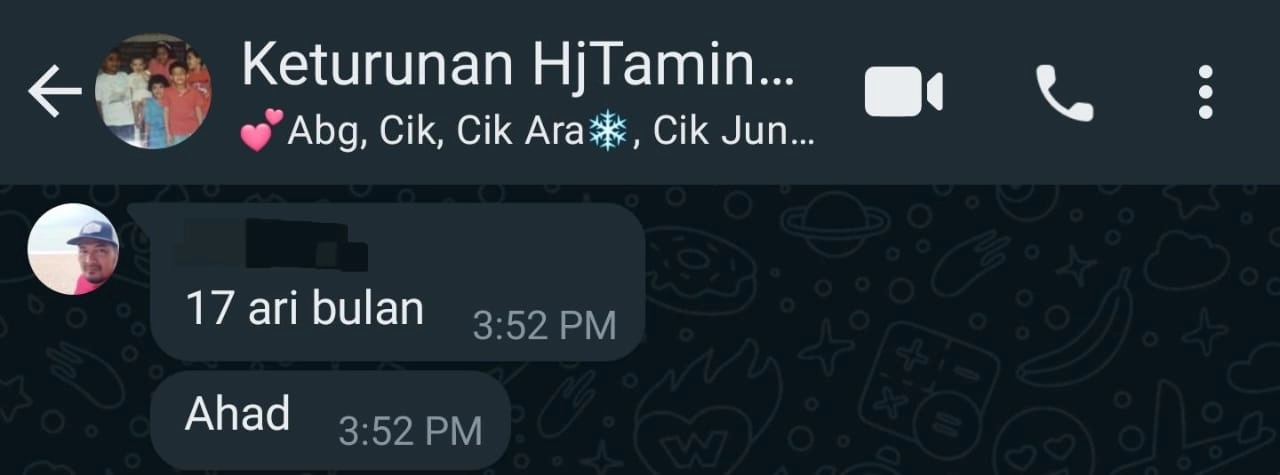
Task: Click 3:52 PM timestamp on "17 ari bulan"
Action: click(x=544, y=326)
